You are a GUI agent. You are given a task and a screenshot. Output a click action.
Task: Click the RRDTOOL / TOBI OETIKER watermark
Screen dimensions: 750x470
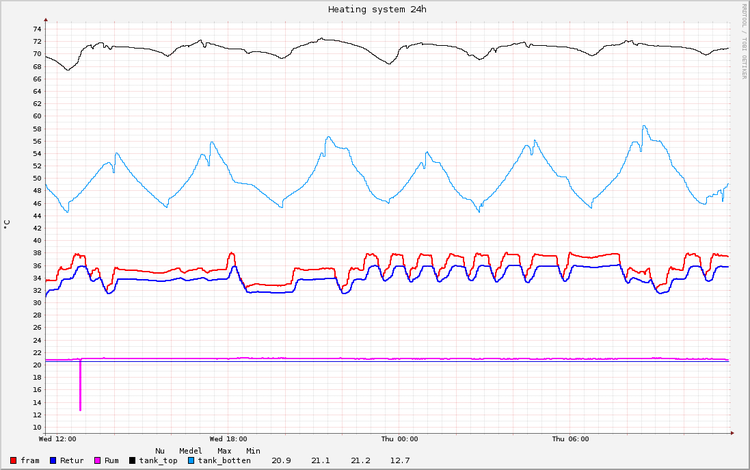click(744, 42)
